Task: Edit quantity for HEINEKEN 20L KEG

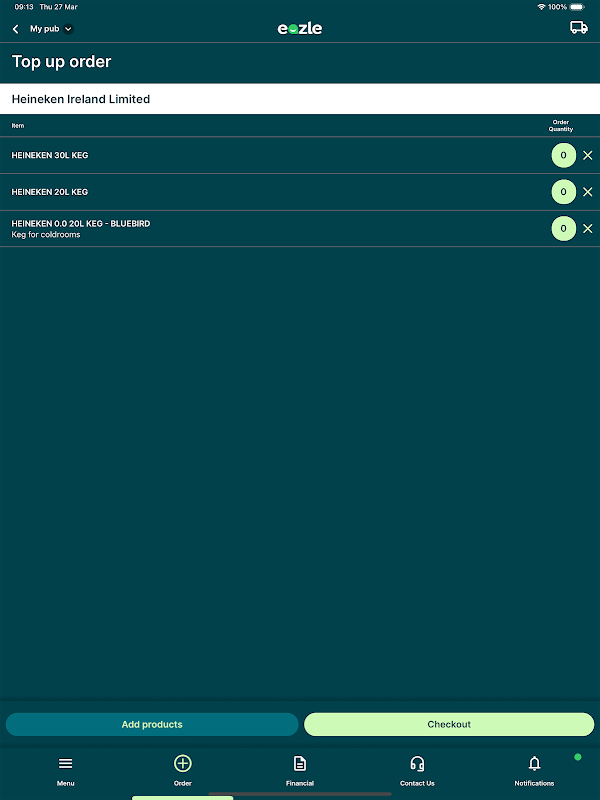Action: [x=563, y=192]
